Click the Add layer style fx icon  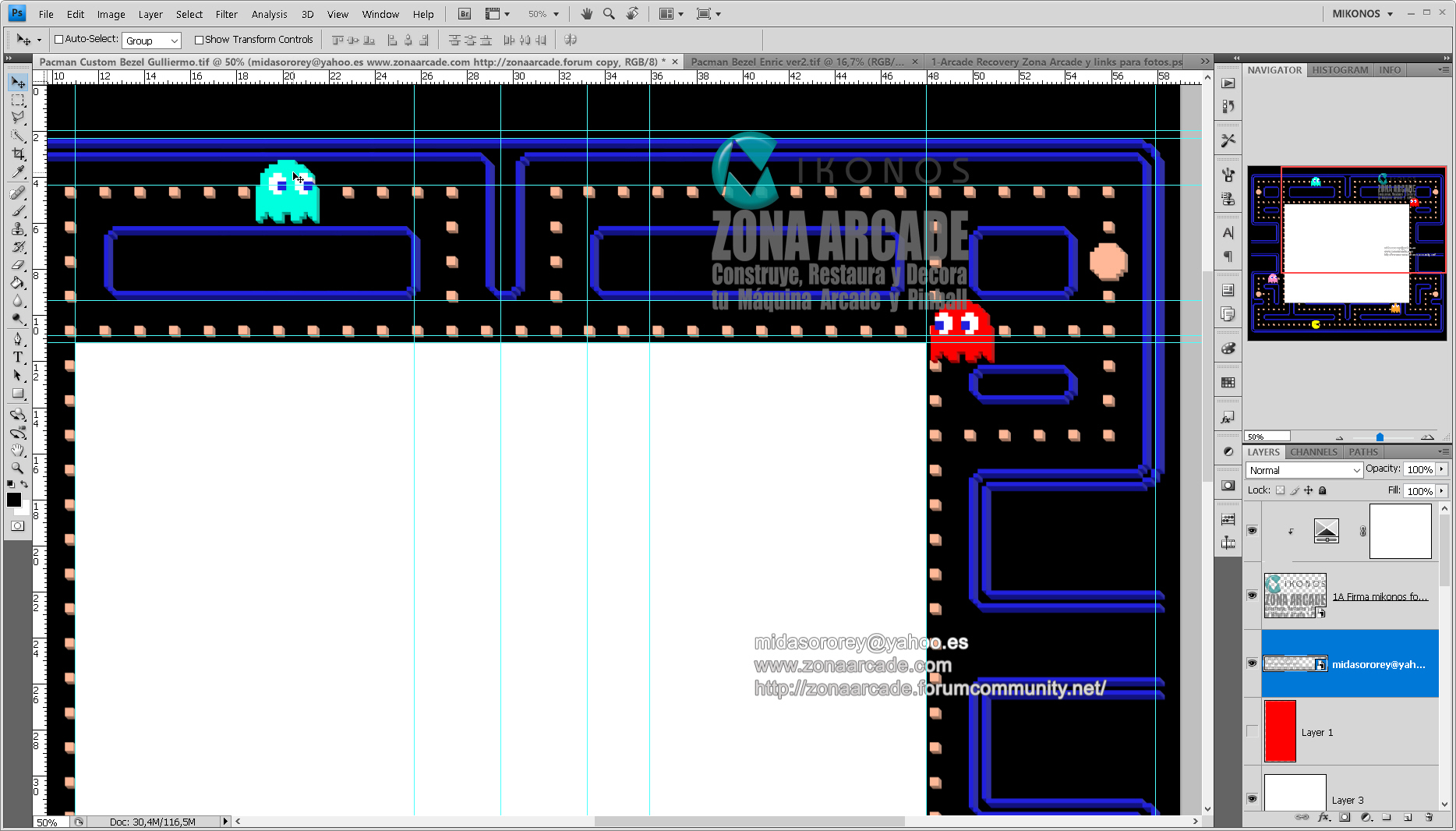tap(1323, 818)
